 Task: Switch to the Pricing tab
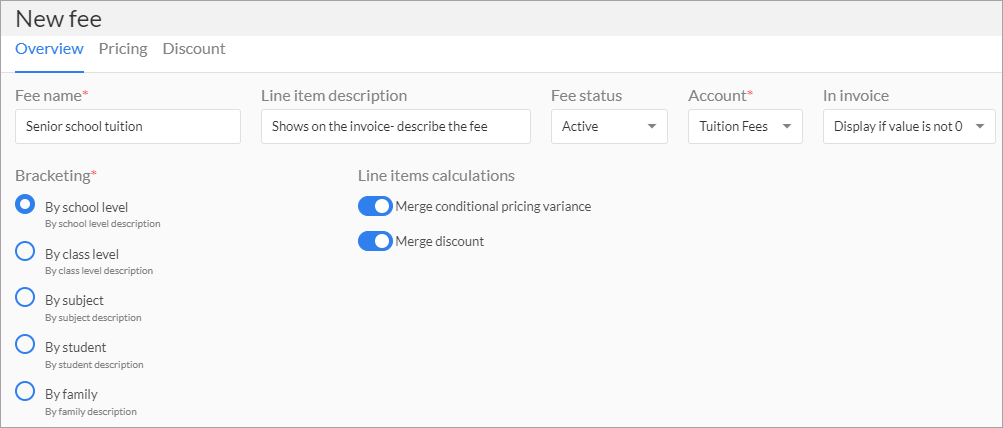(123, 49)
